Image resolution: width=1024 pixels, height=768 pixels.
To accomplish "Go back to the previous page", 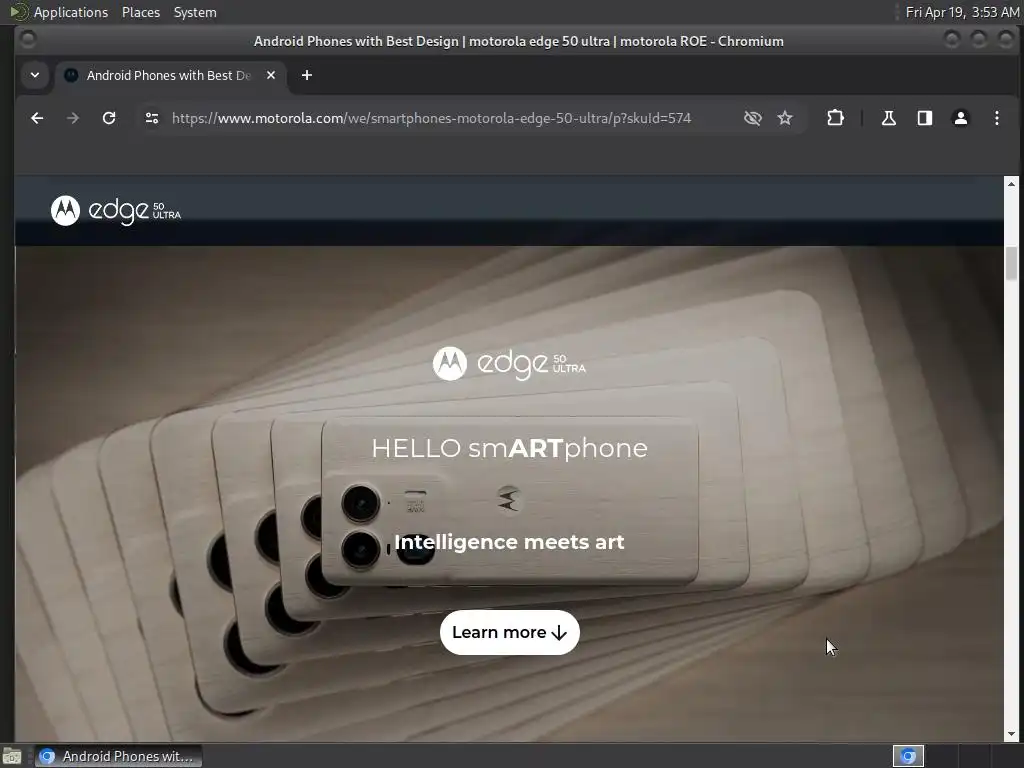I will coord(37,118).
